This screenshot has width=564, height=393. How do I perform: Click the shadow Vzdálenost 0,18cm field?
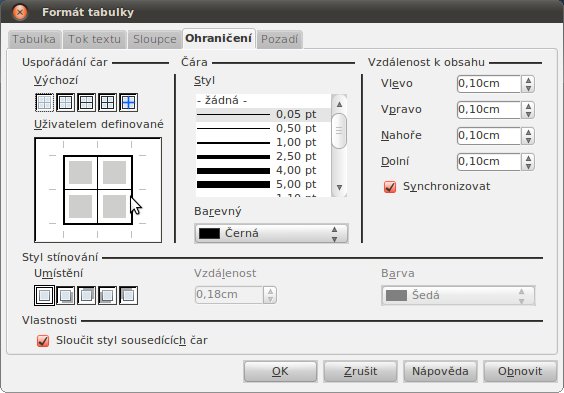(x=230, y=295)
